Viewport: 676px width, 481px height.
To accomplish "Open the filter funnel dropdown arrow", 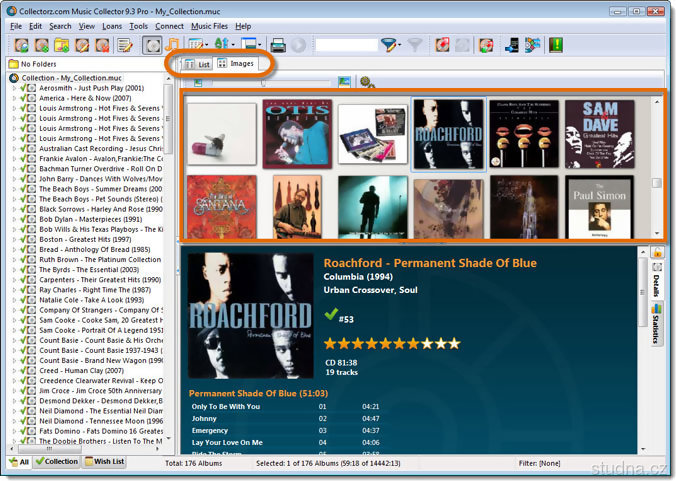I will [400, 45].
